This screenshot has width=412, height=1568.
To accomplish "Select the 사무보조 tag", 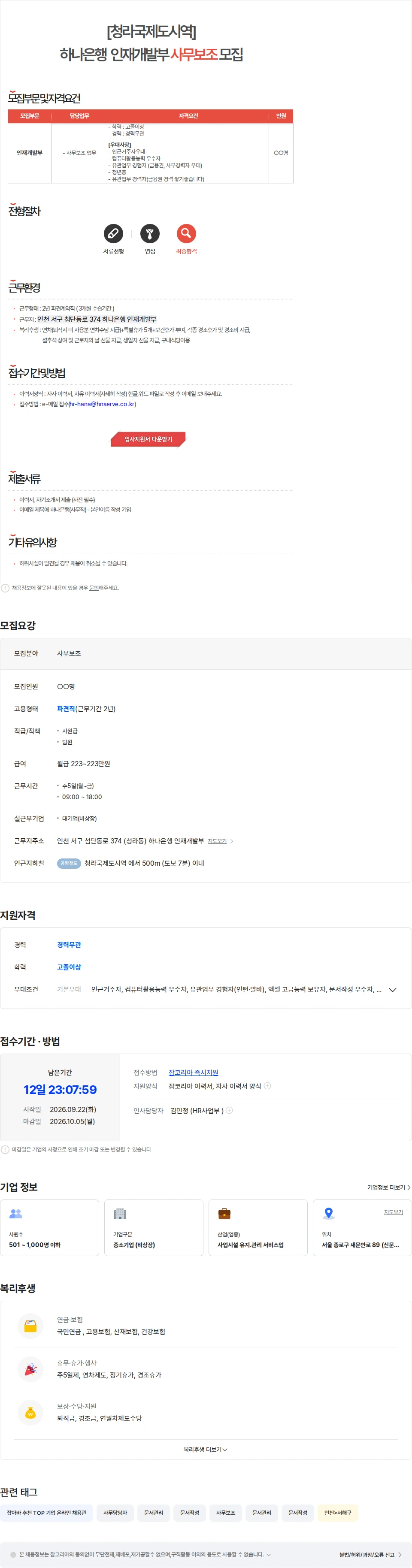I will click(226, 1513).
